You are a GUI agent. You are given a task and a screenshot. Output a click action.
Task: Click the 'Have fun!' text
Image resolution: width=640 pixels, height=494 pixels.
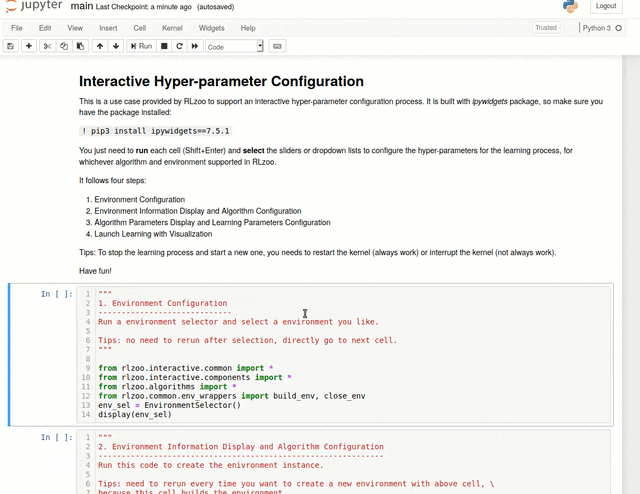[x=95, y=271]
